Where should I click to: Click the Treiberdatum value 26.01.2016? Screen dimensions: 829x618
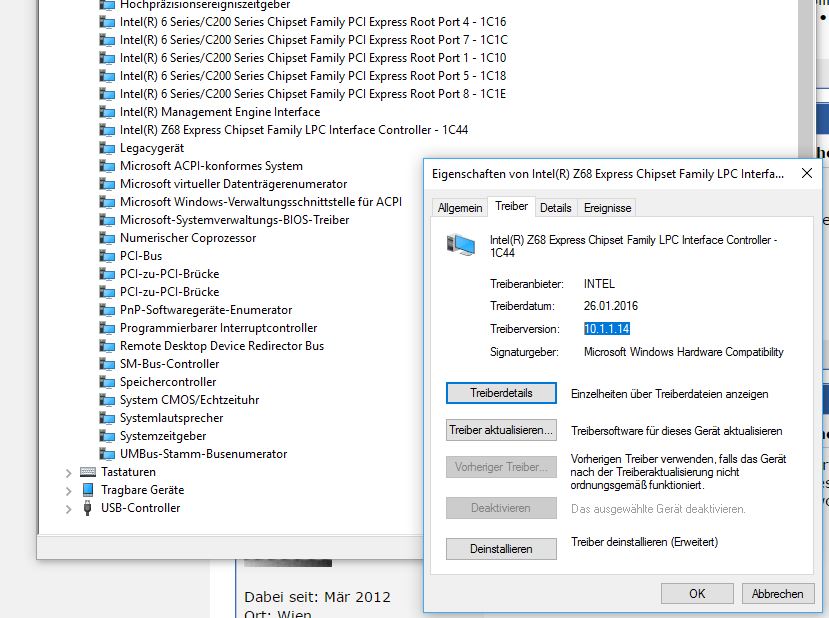click(611, 306)
